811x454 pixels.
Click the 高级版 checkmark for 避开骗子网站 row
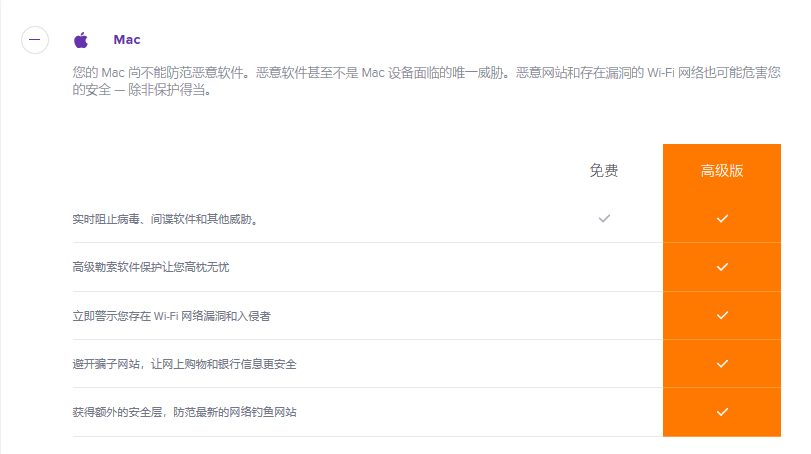pyautogui.click(x=722, y=364)
